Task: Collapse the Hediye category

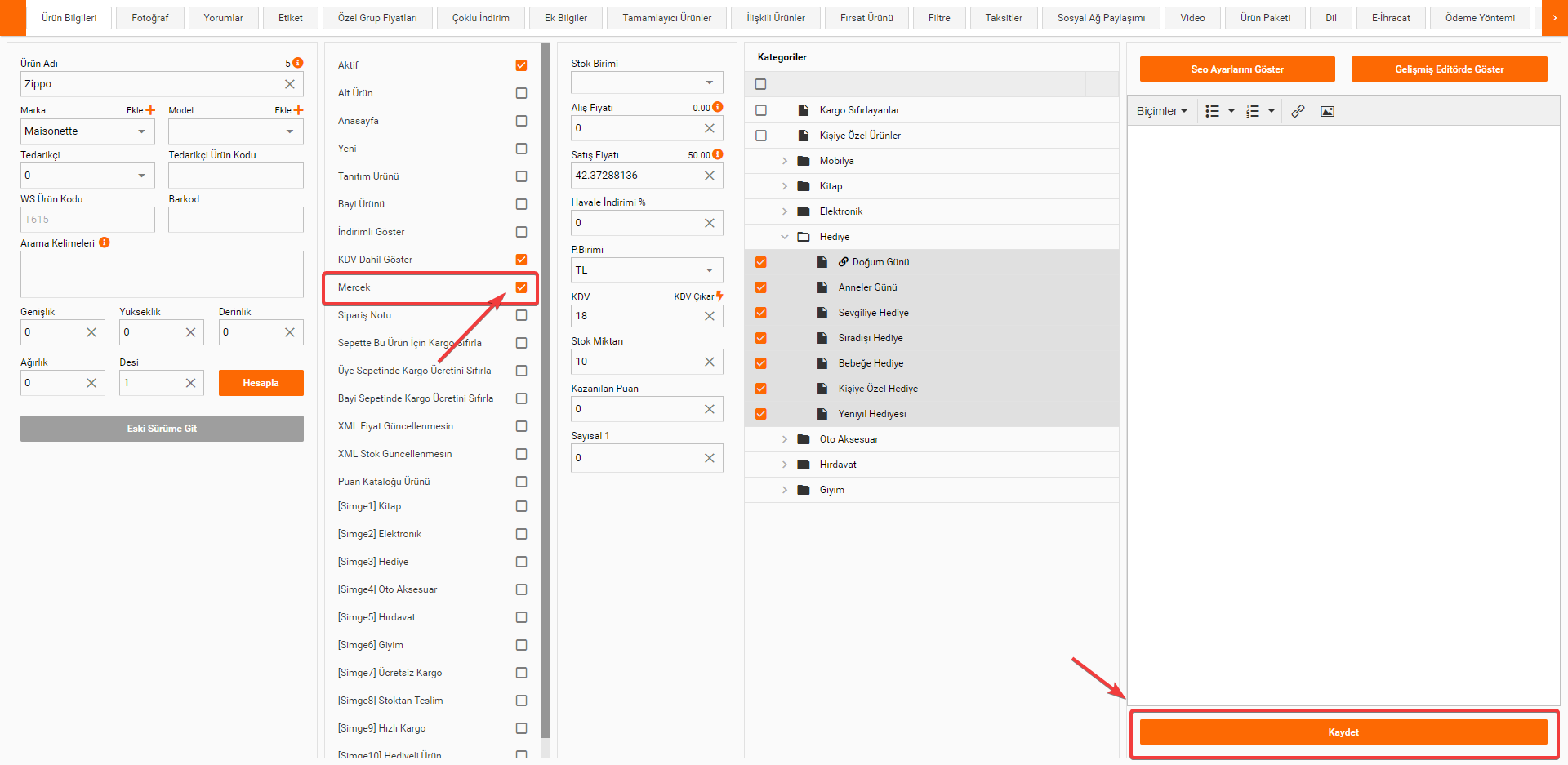Action: click(785, 237)
